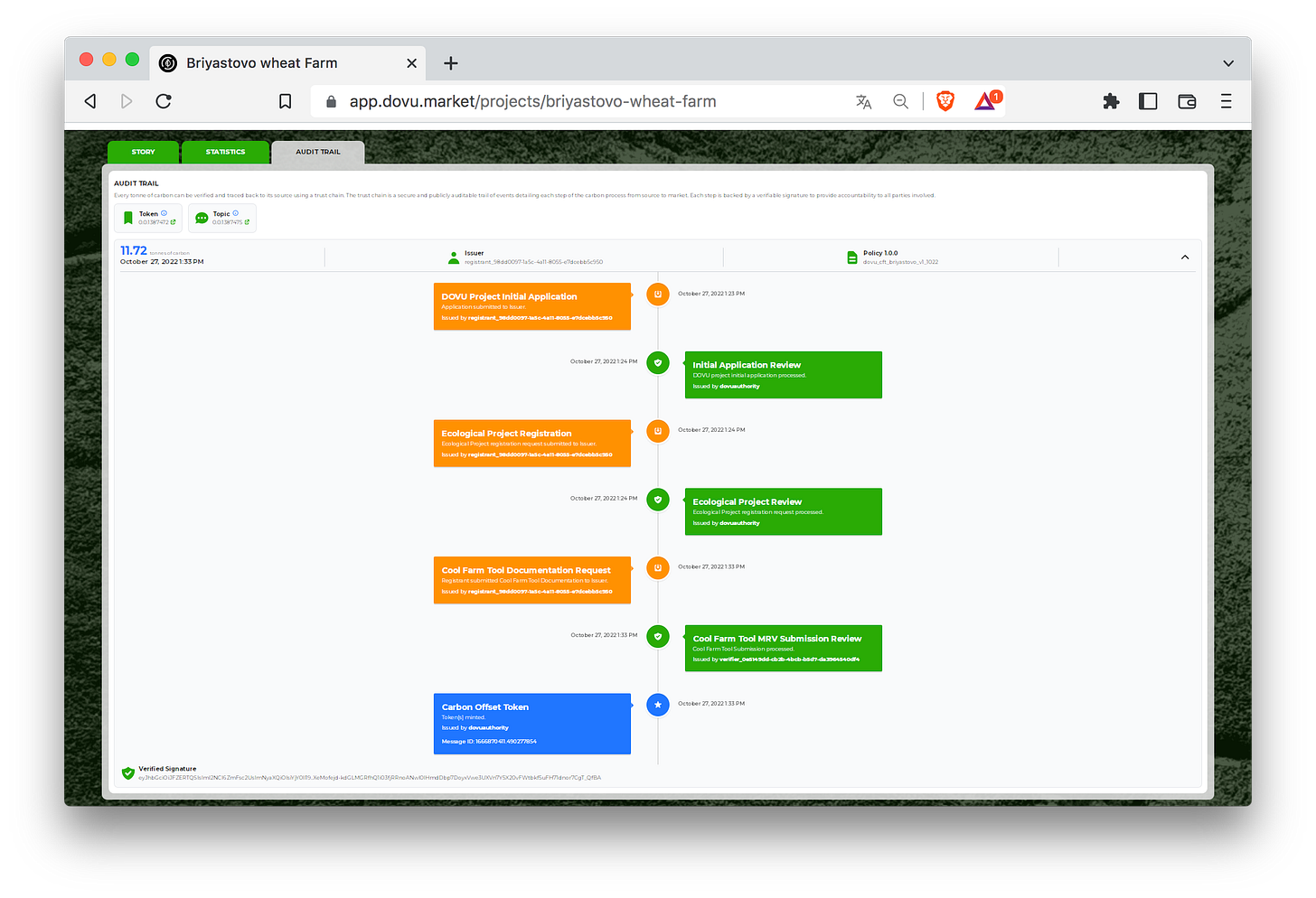
Task: Select the Briyastovo wheat Farm browser tab
Action: tap(287, 63)
